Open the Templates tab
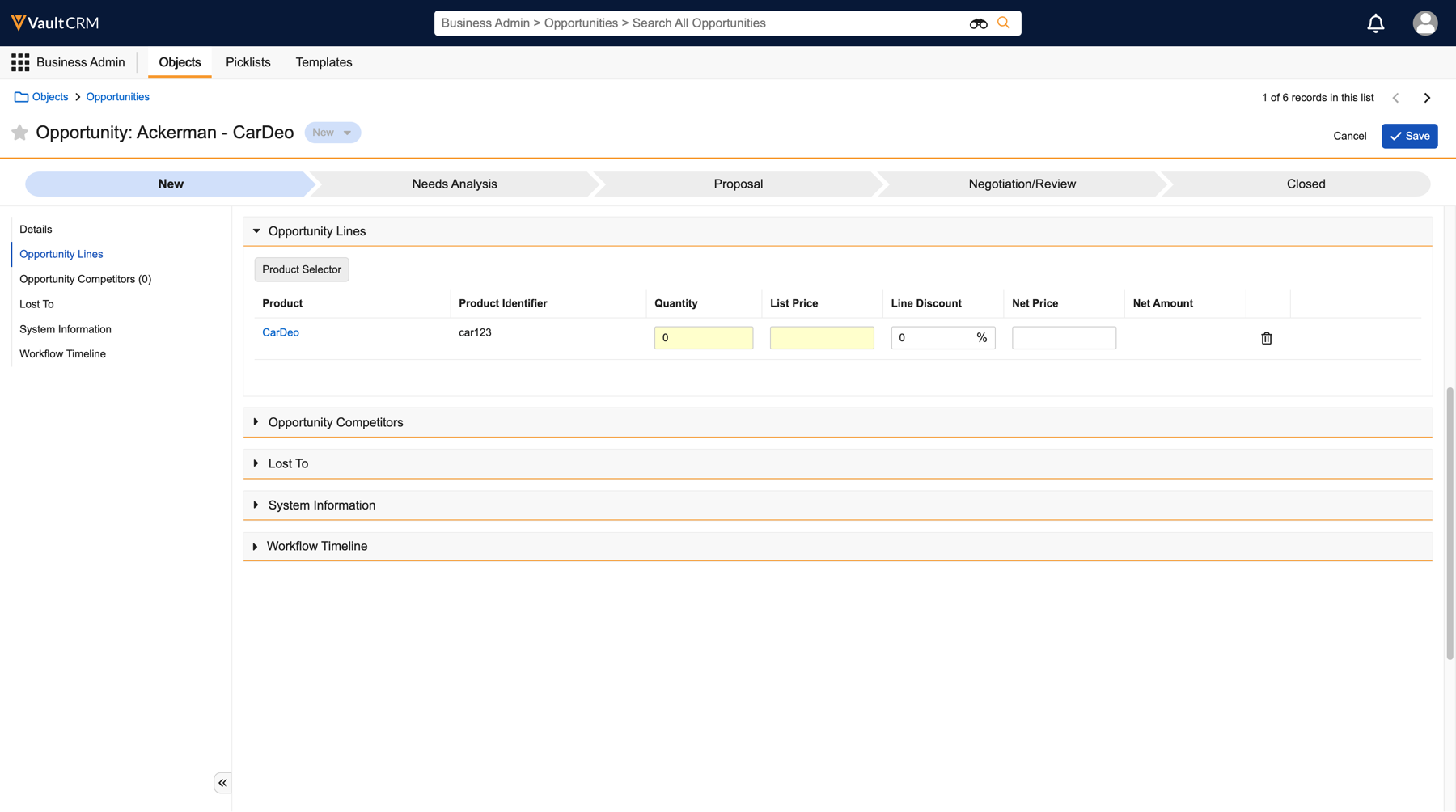 pyautogui.click(x=324, y=62)
